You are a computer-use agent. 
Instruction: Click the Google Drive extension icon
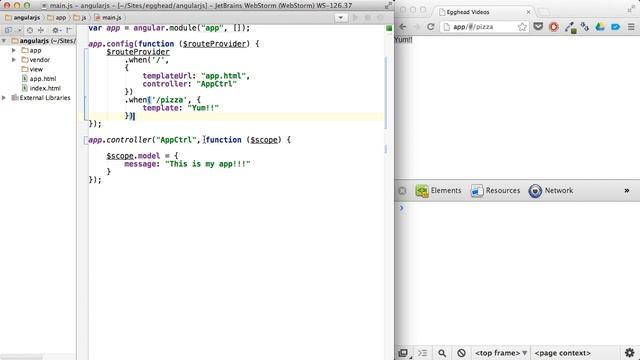point(600,27)
